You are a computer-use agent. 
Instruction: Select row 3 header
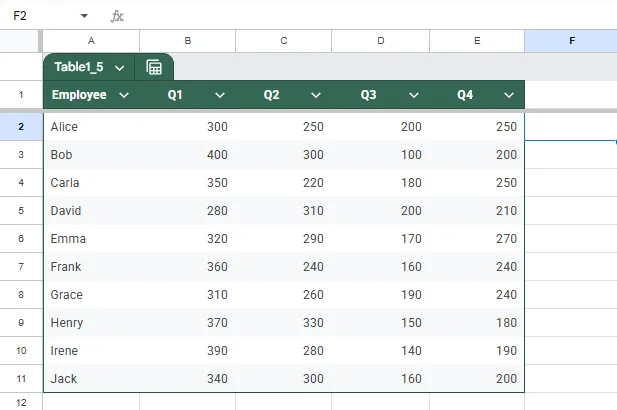pyautogui.click(x=21, y=155)
